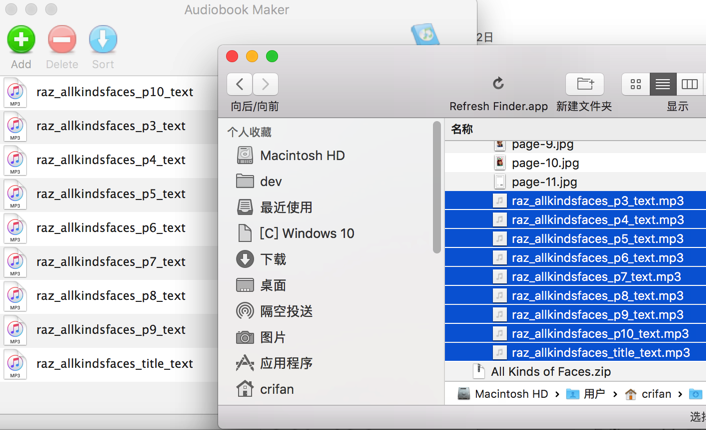Open [C] Windows 10 in the sidebar
Viewport: 706px width, 430px height.
click(295, 233)
